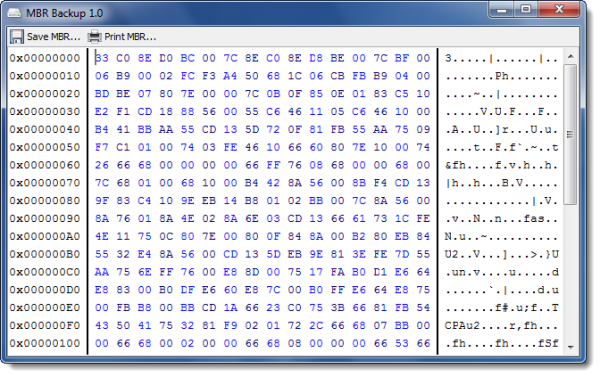Viewport: 600px width, 377px height.
Task: Minimize the MBR Backup window
Action: [x=502, y=9]
